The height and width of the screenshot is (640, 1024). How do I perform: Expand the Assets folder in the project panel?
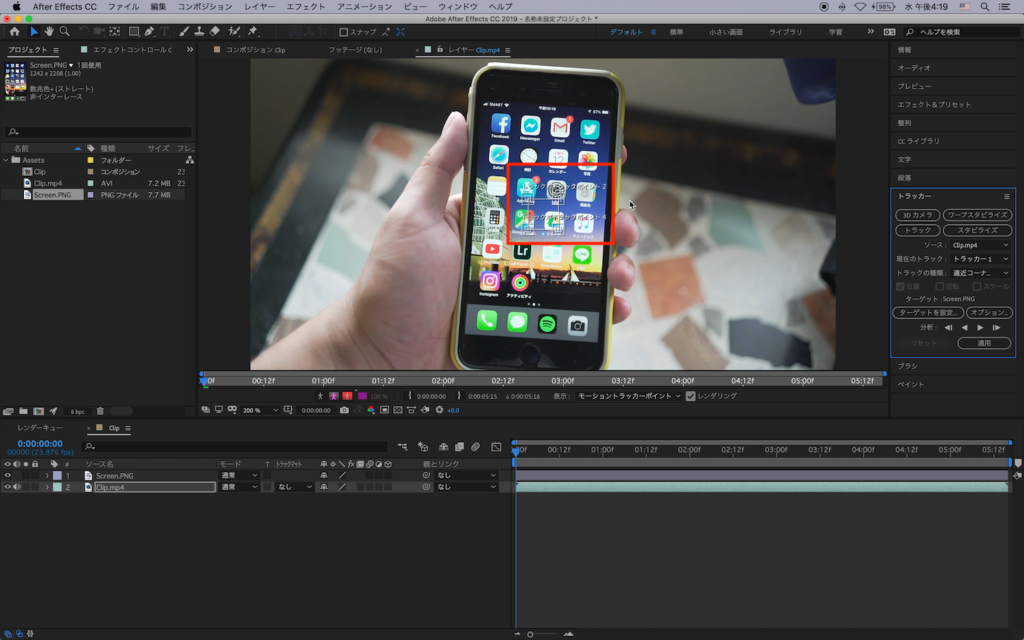click(6, 160)
